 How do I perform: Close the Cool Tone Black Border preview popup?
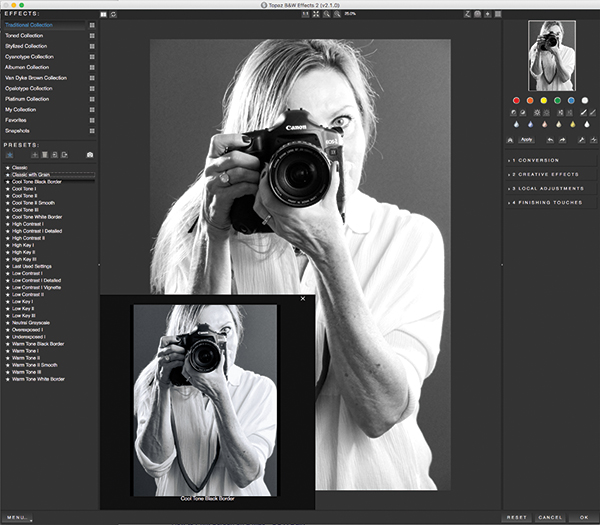[303, 298]
